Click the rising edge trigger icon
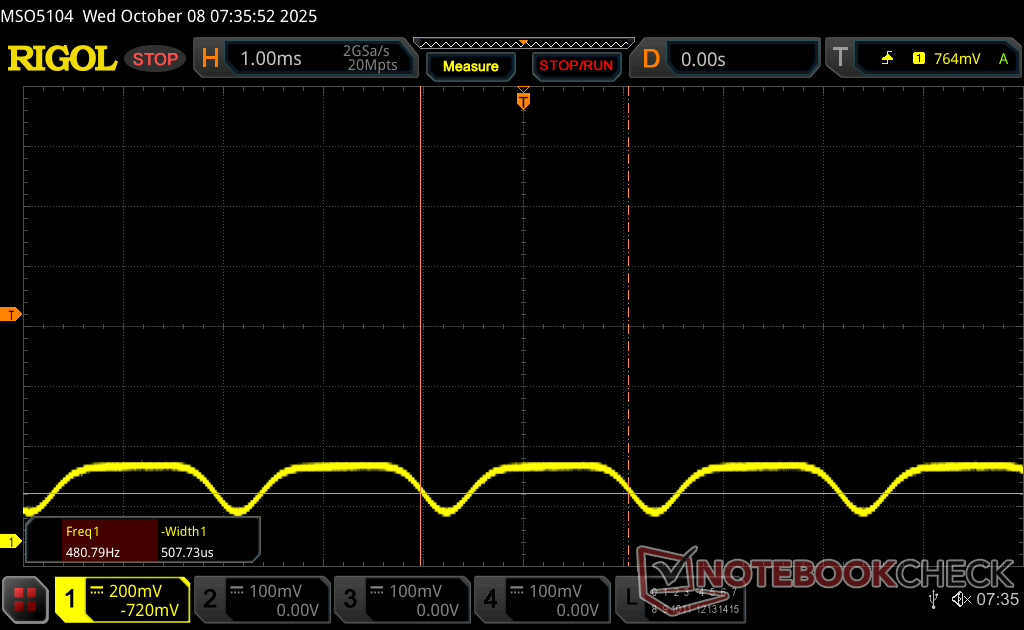Image resolution: width=1024 pixels, height=630 pixels. [887, 59]
